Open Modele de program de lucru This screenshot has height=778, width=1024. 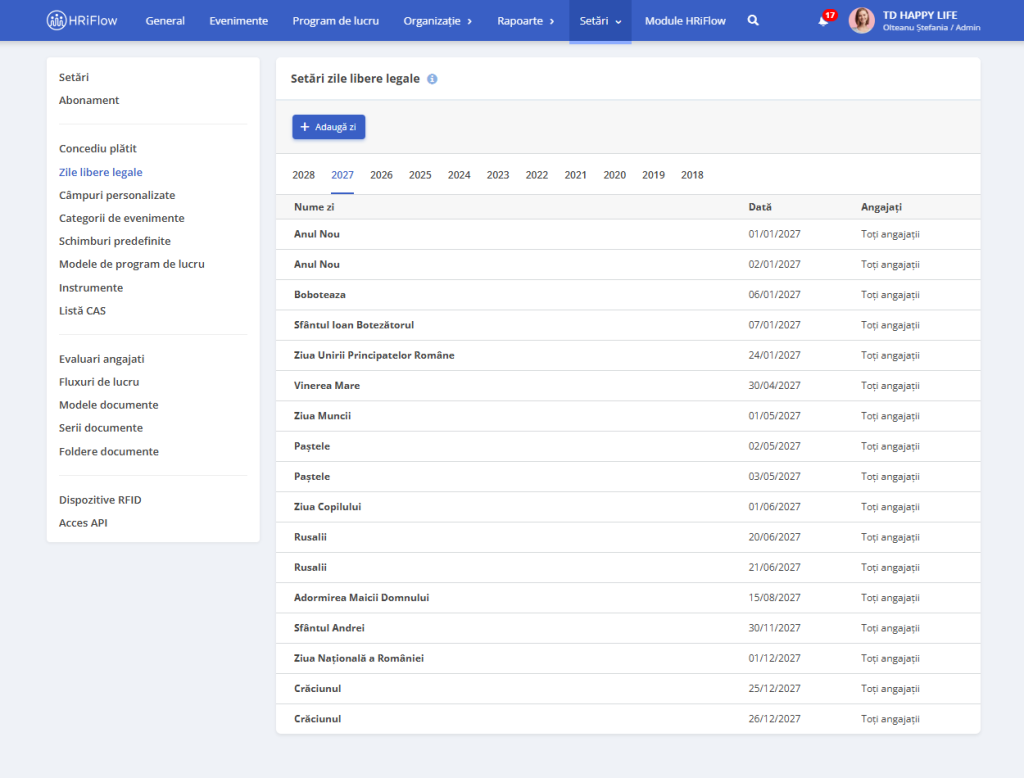coord(132,264)
